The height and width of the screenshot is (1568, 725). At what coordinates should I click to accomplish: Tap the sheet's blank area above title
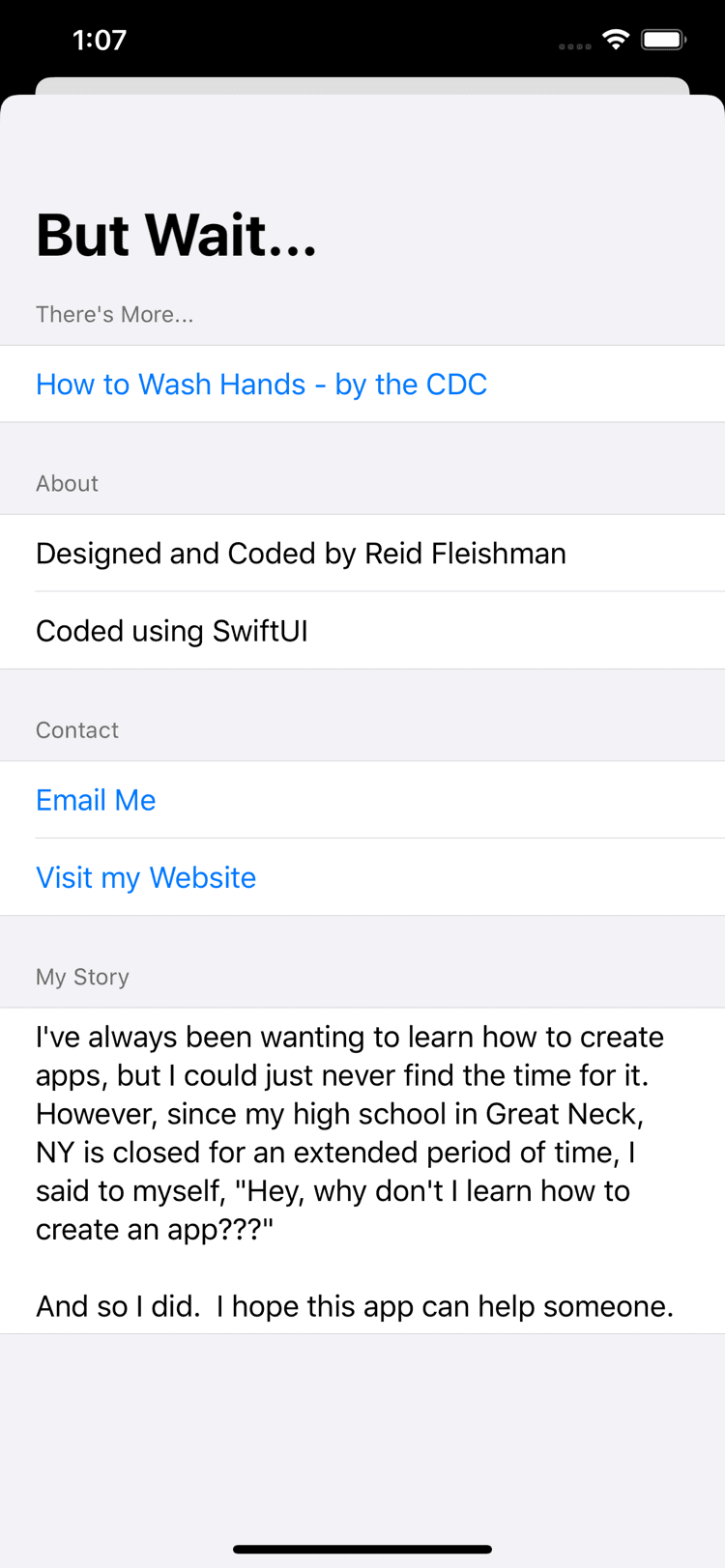362,145
